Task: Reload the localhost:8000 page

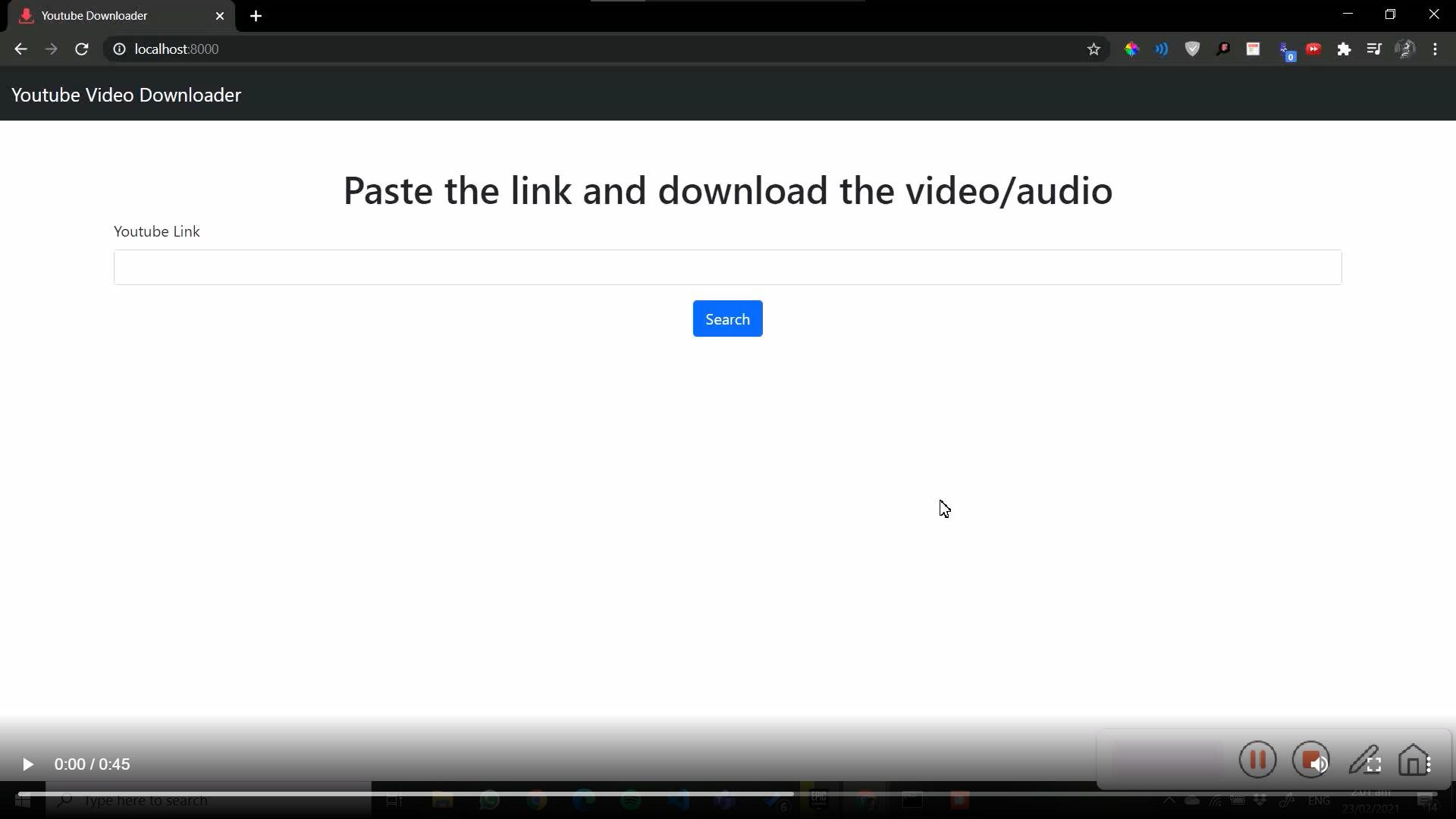Action: click(x=81, y=49)
